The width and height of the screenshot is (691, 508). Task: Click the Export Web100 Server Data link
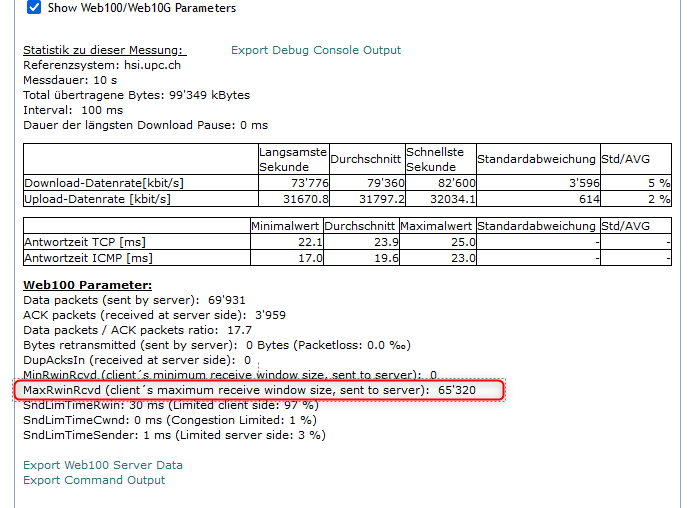point(102,465)
